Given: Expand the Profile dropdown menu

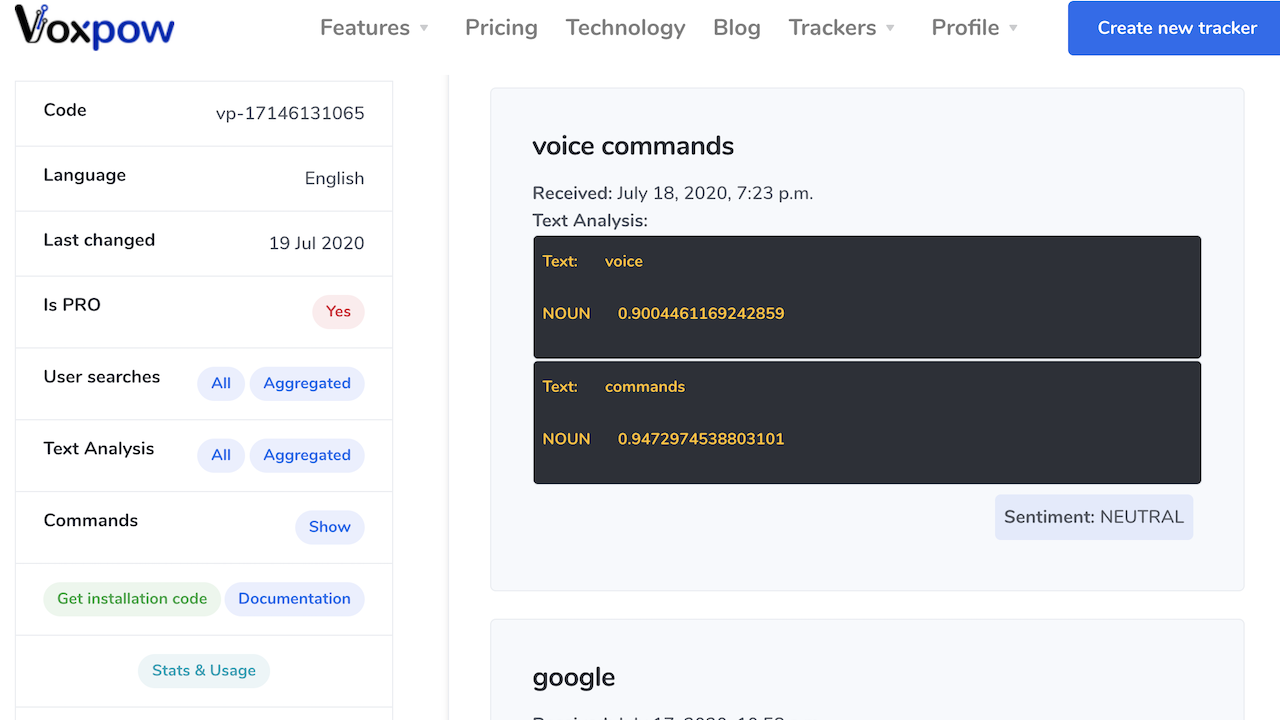Looking at the screenshot, I should 974,28.
